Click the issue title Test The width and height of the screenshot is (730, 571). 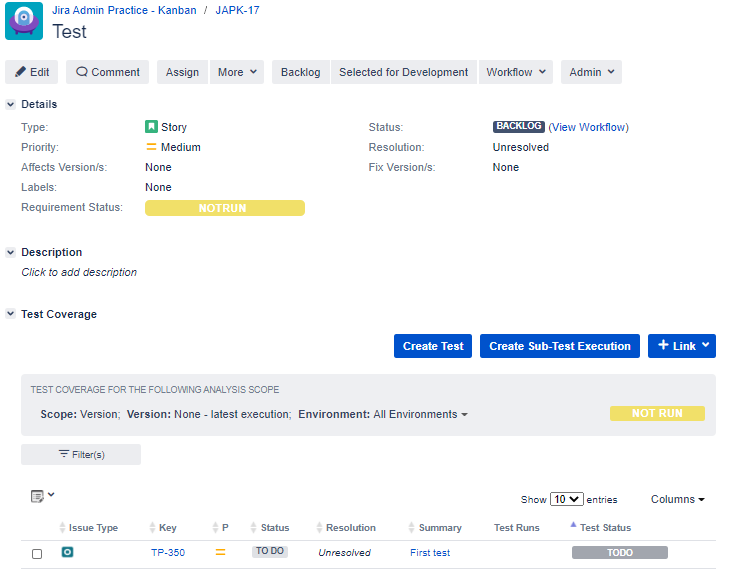coord(69,32)
